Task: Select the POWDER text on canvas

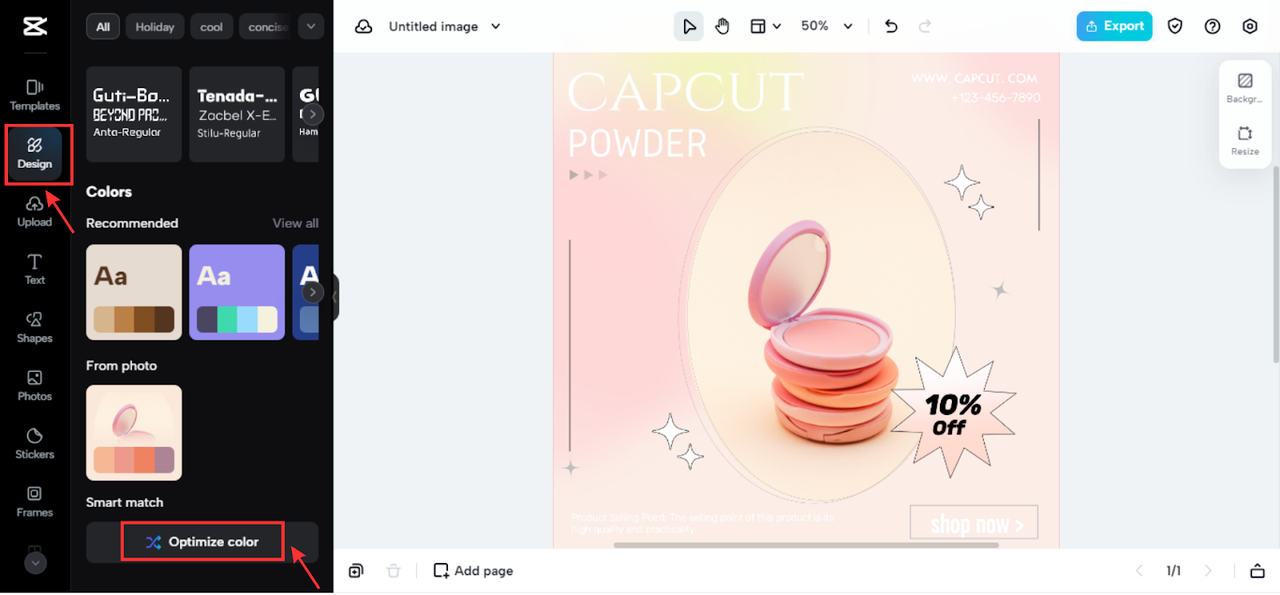Action: (637, 144)
